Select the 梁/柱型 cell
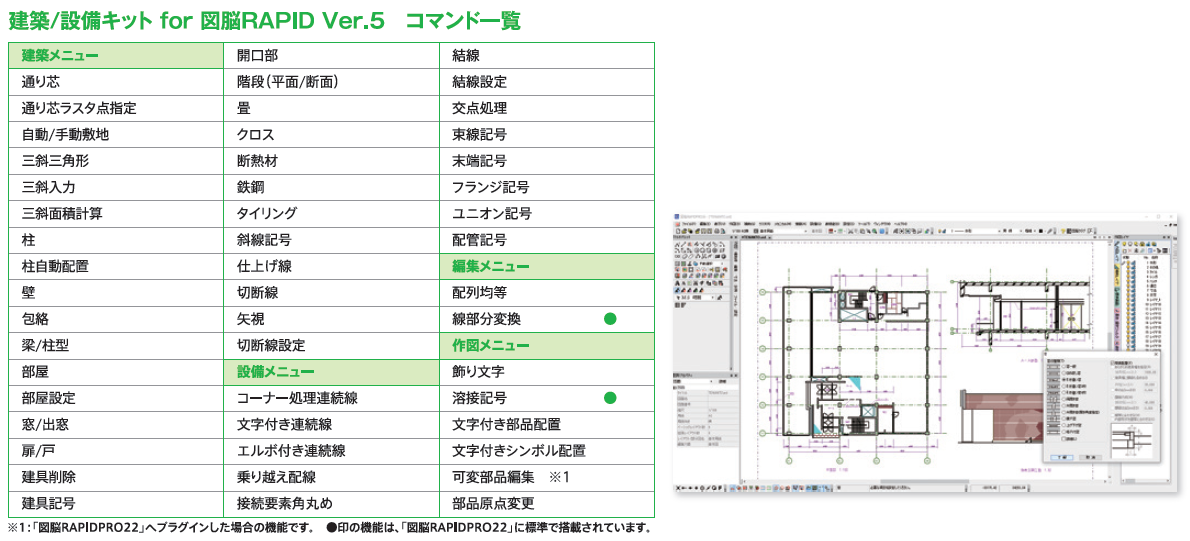The height and width of the screenshot is (541, 1190). [x=115, y=346]
